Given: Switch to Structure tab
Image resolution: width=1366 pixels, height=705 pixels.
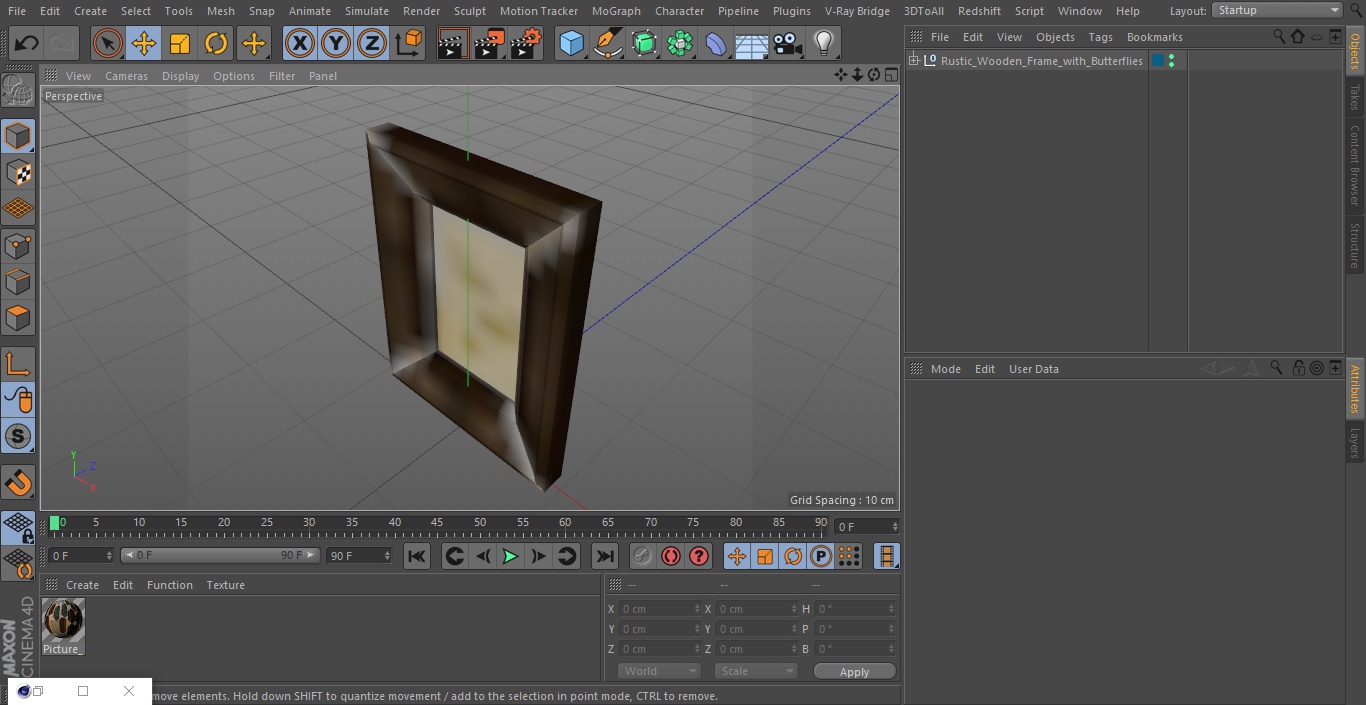Looking at the screenshot, I should tap(1355, 246).
